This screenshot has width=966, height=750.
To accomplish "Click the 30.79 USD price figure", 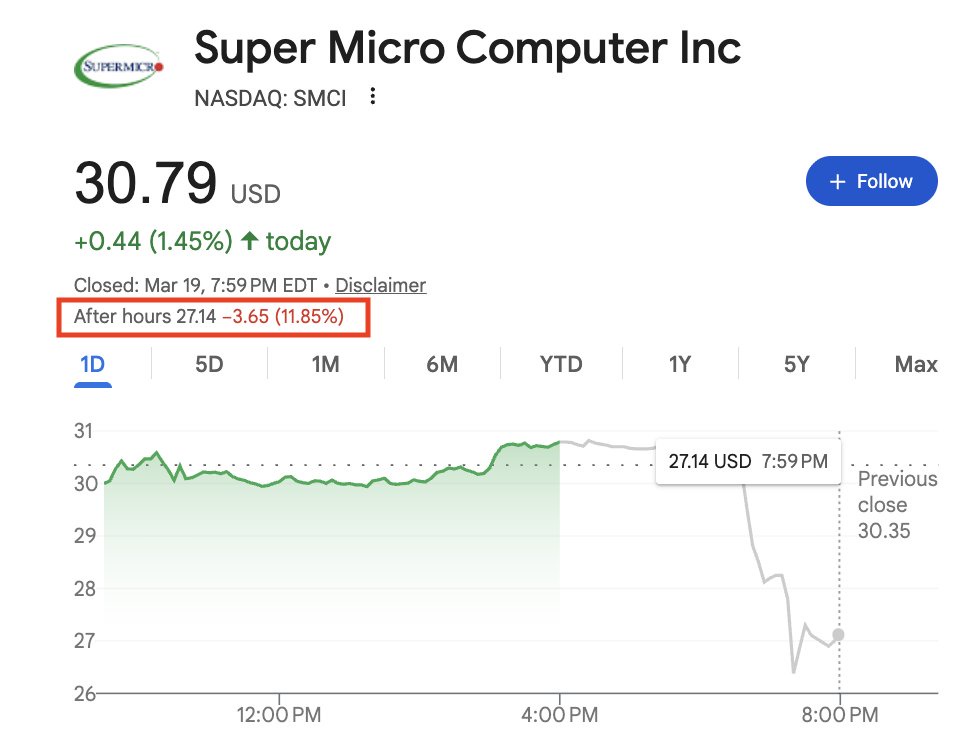I will coord(146,182).
